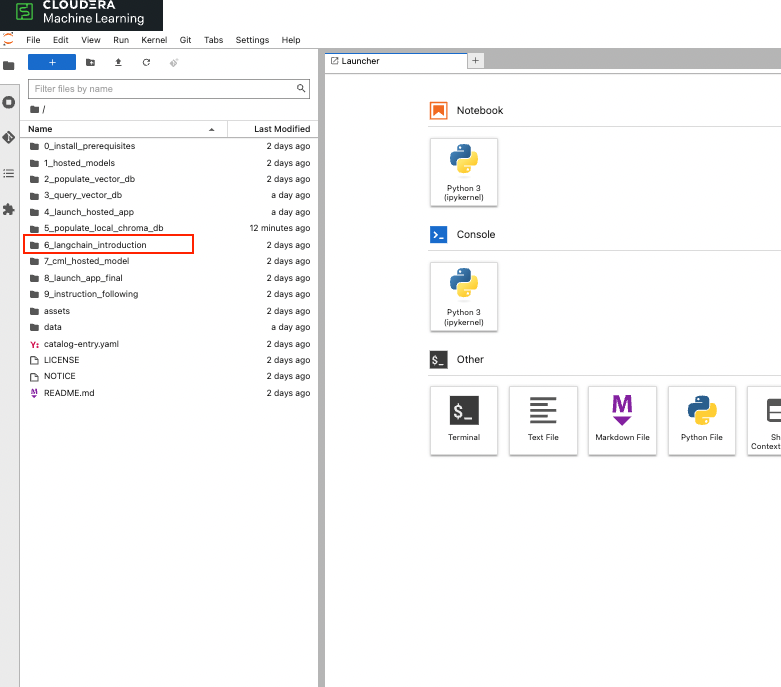The height and width of the screenshot is (687, 781).
Task: Create a new Markdown File
Action: [x=622, y=420]
